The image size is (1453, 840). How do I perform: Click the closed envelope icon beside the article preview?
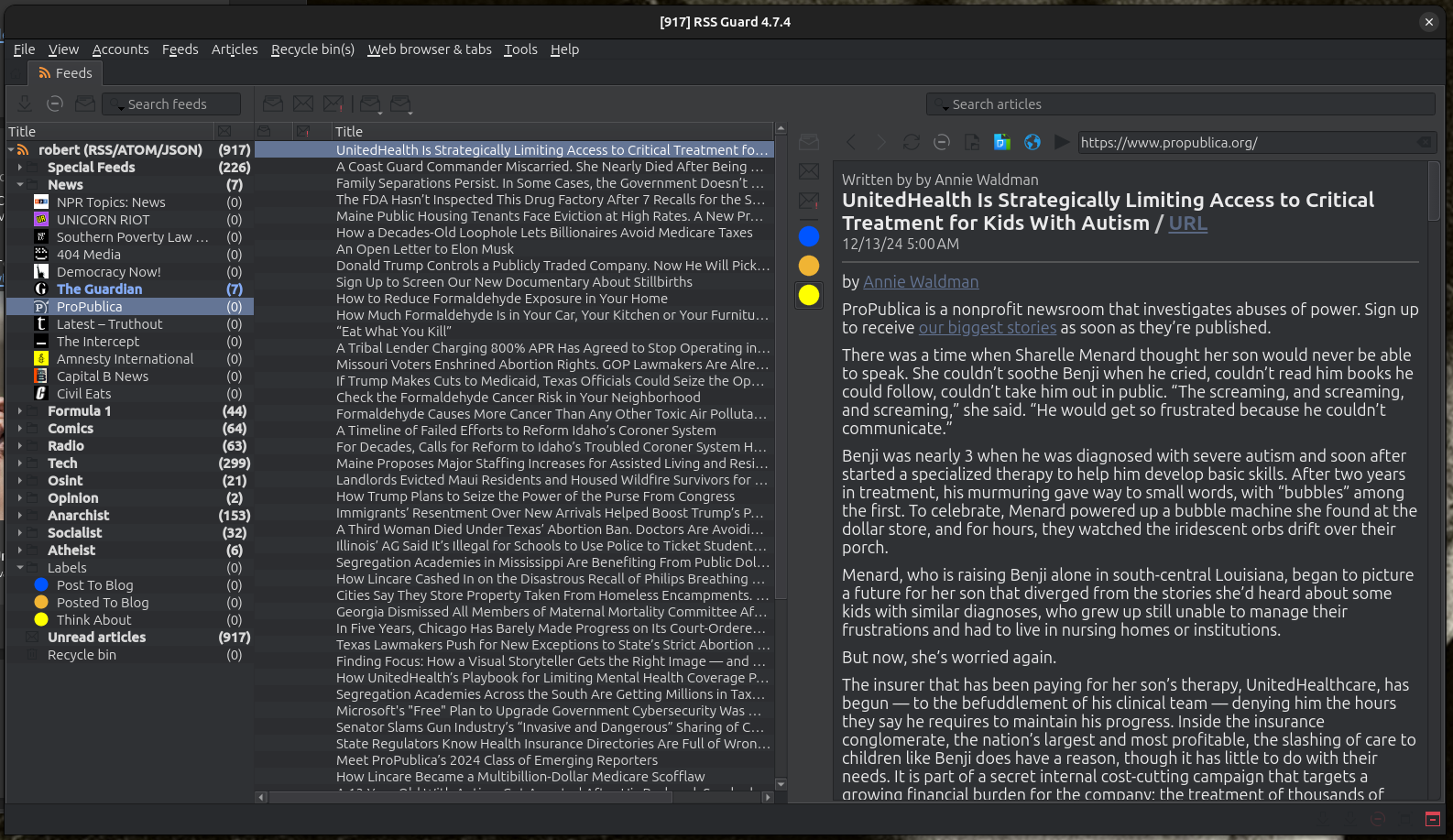(809, 171)
